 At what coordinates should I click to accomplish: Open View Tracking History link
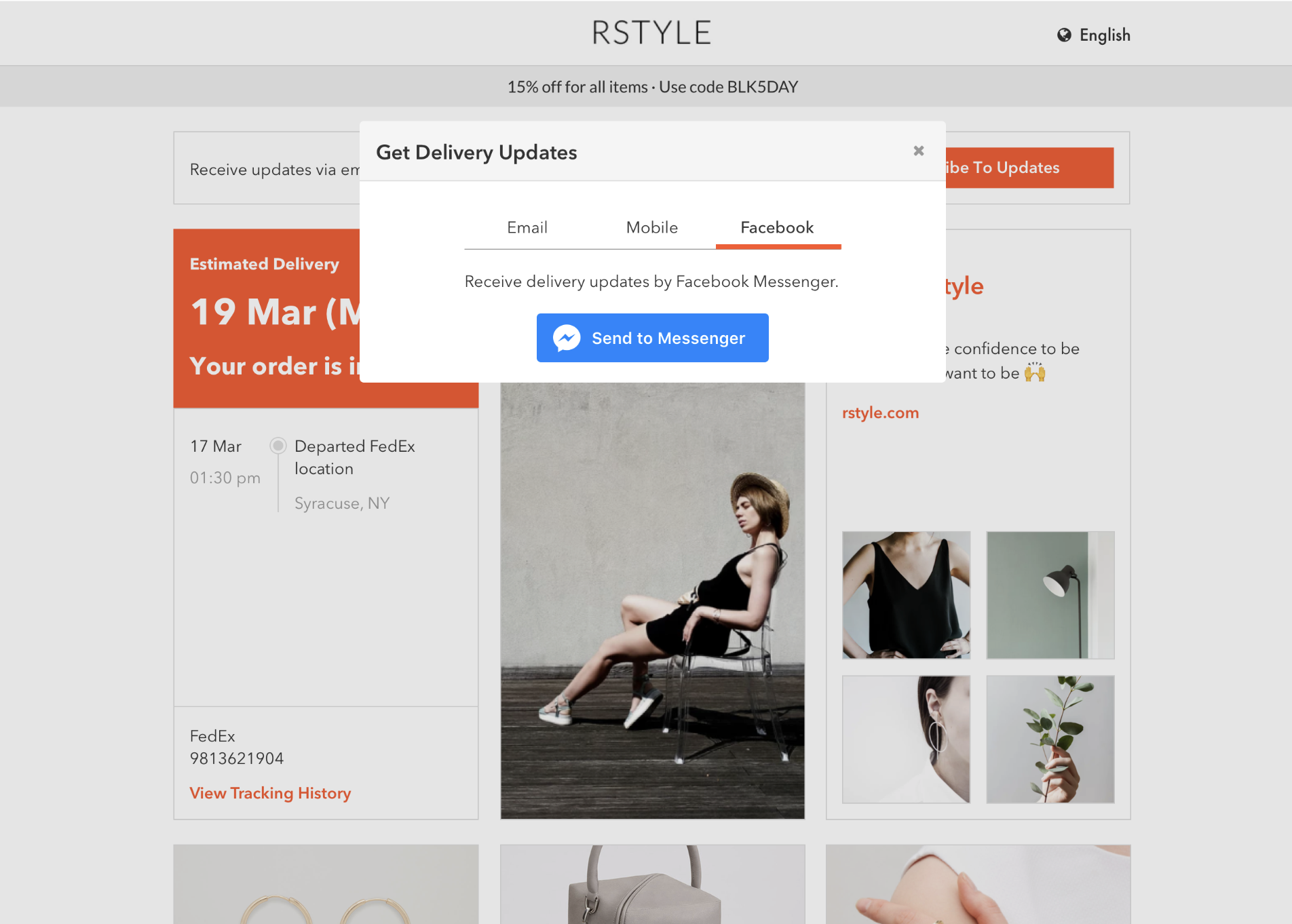[x=270, y=793]
